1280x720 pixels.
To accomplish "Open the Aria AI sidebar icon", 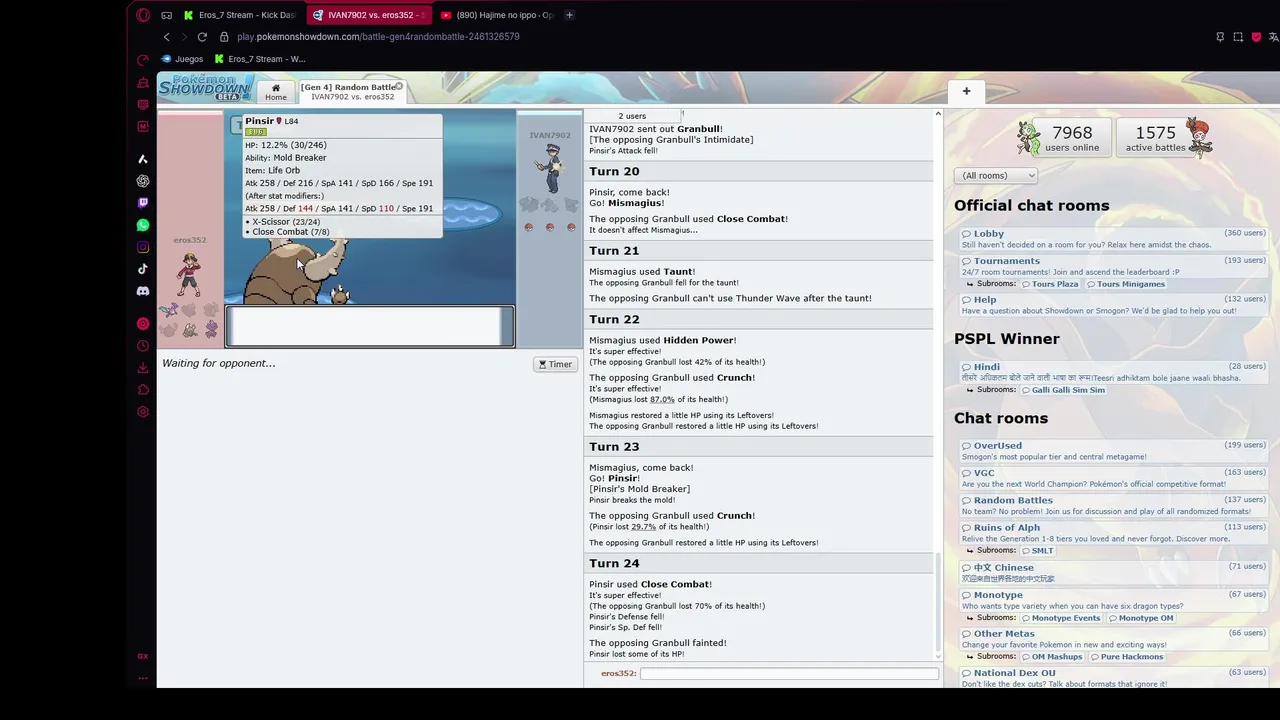I will [x=143, y=159].
